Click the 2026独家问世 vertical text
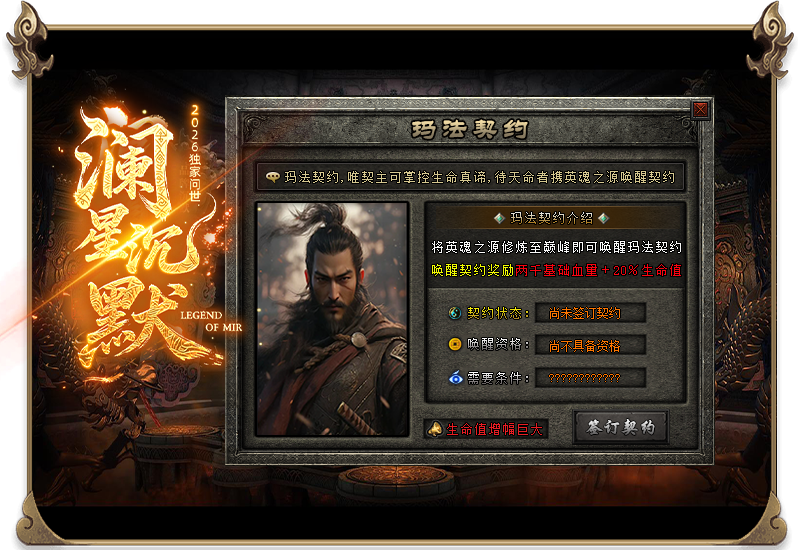 pos(195,153)
